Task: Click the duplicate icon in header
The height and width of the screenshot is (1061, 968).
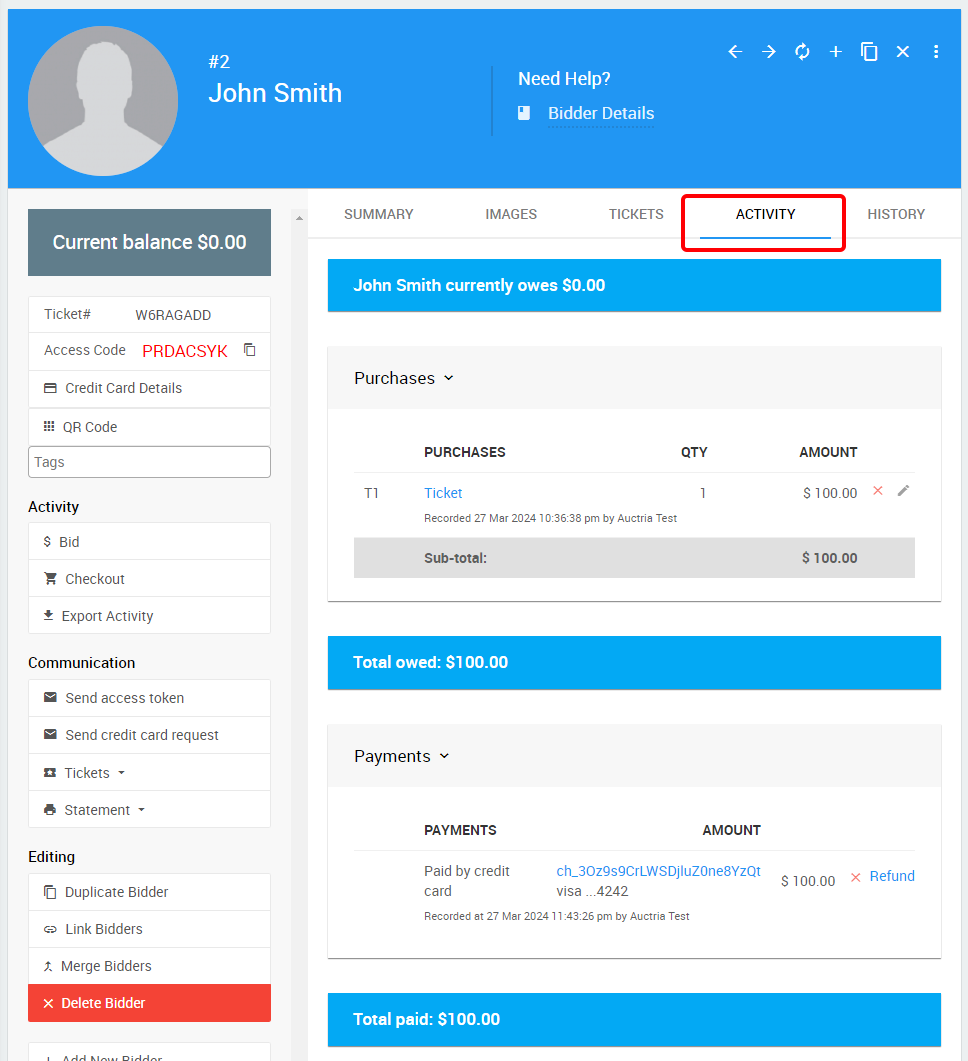Action: pyautogui.click(x=869, y=52)
